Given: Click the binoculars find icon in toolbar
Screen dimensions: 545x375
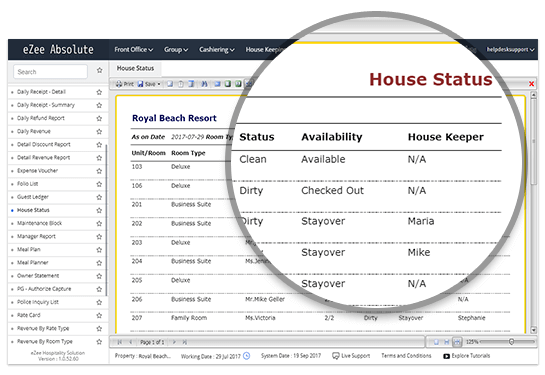Looking at the screenshot, I should coord(204,84).
